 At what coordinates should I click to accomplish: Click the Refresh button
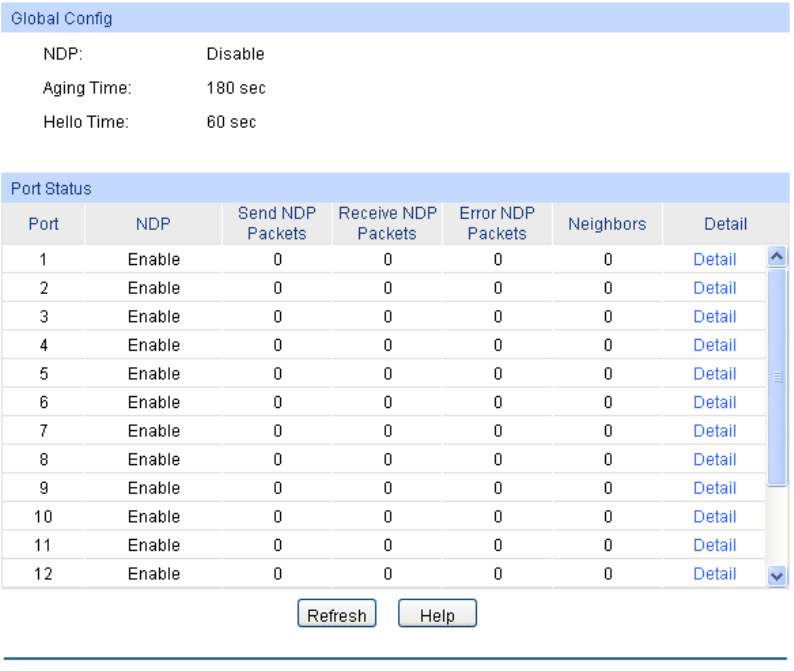click(337, 615)
